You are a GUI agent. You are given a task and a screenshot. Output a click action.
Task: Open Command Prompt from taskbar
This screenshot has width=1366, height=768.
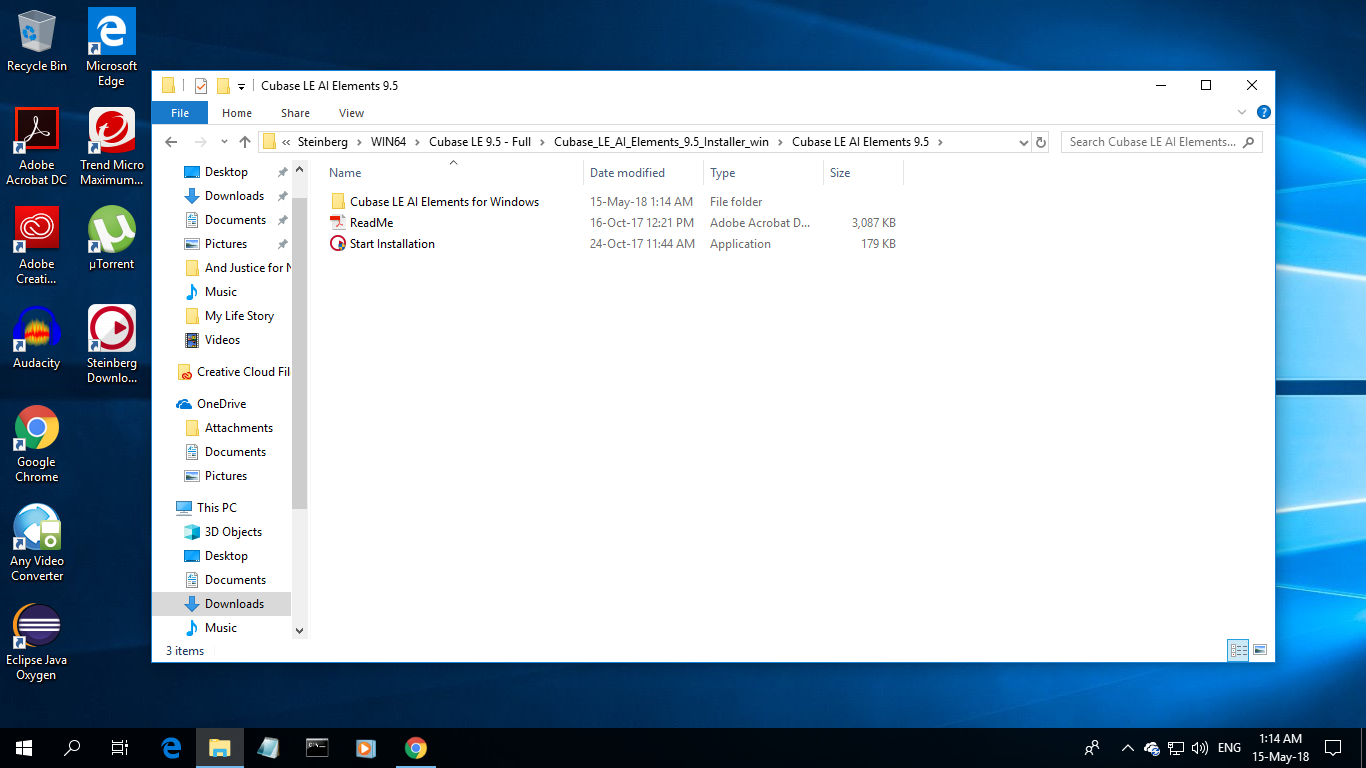click(x=318, y=747)
